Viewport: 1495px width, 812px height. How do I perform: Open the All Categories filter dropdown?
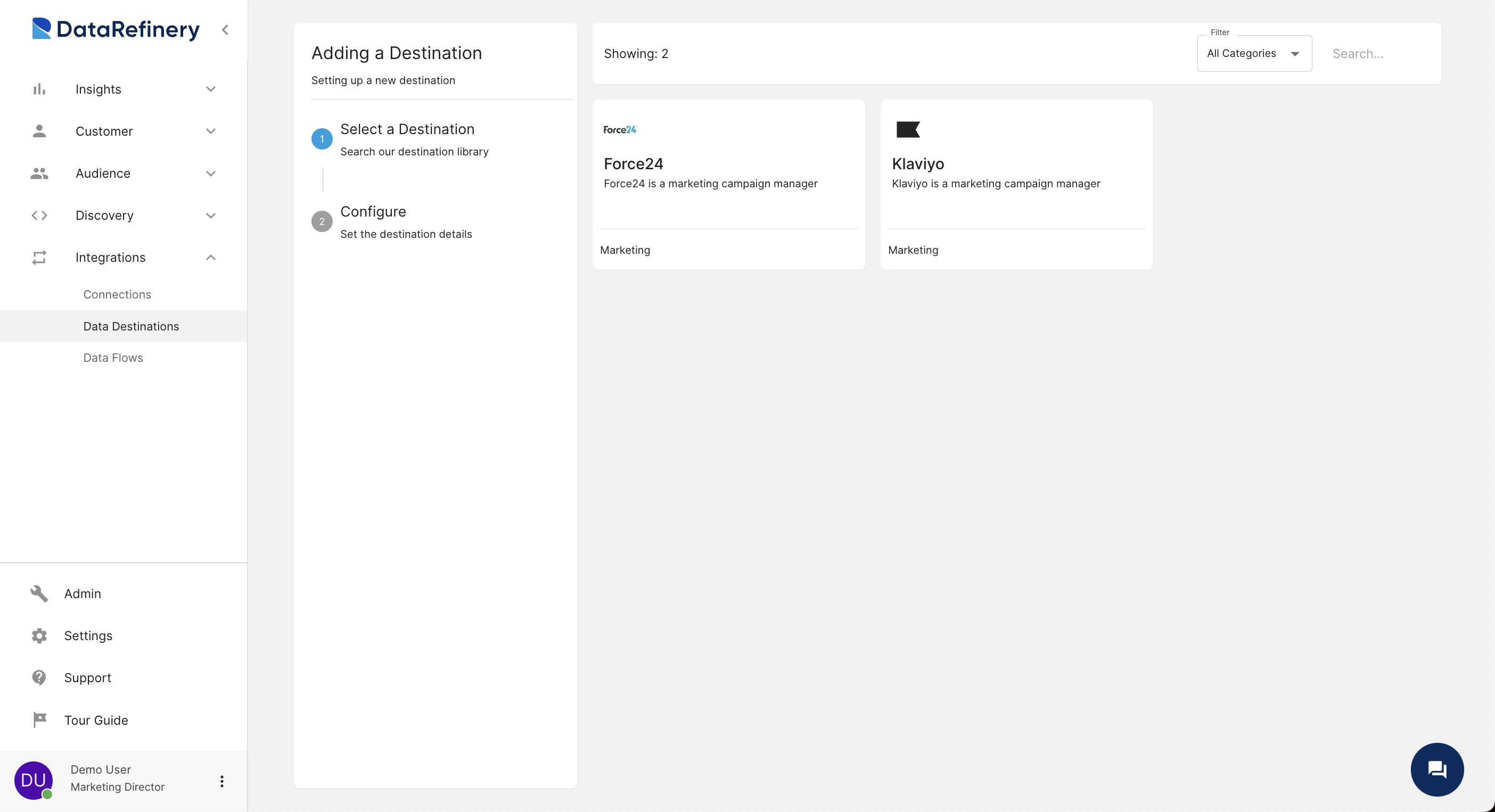1254,53
